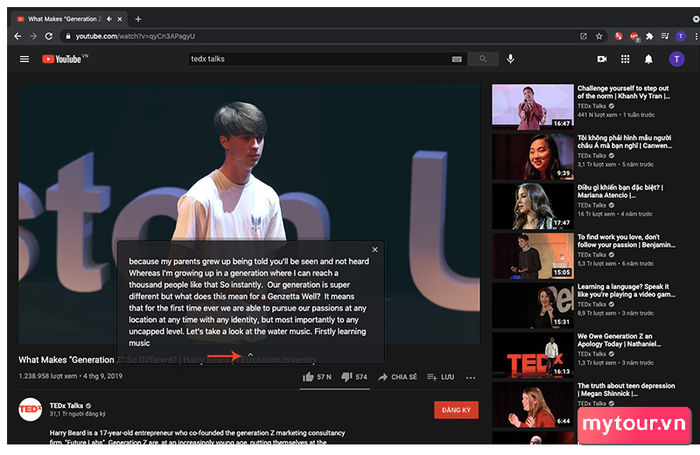Open the create video camera icon
This screenshot has height=455, width=700.
(x=602, y=59)
